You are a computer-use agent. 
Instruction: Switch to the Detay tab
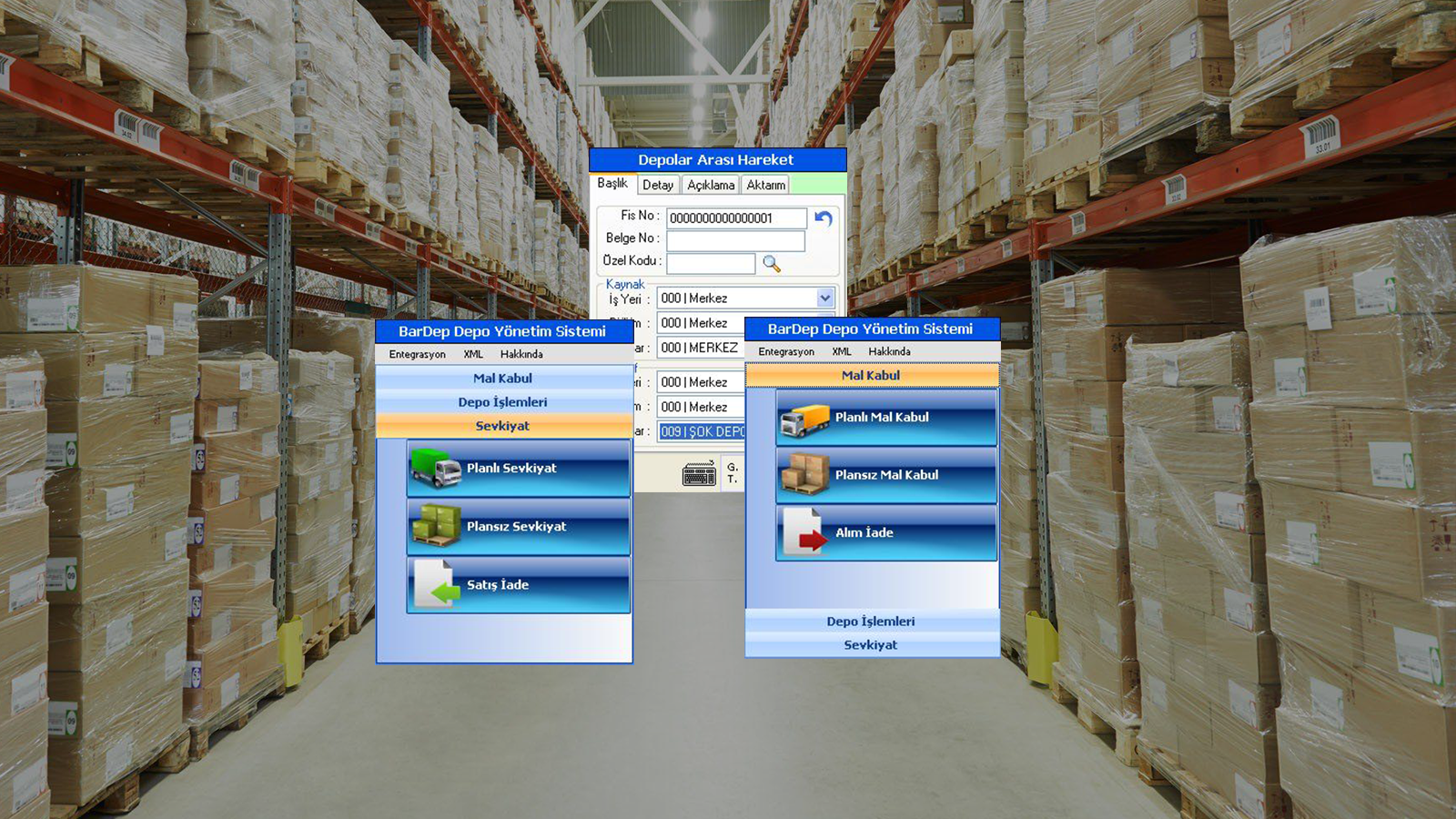[658, 185]
